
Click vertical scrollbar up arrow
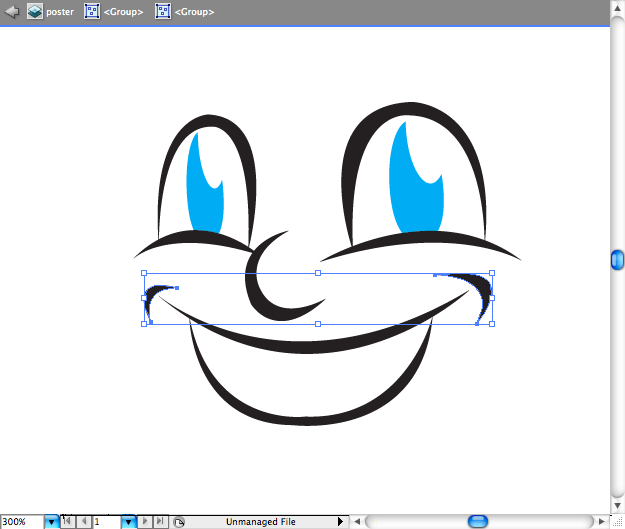[617, 9]
